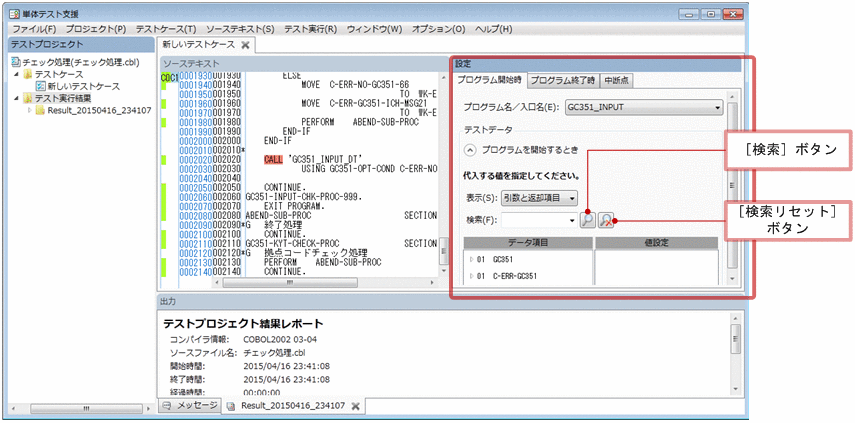Click the テストケース folder icon
The height and width of the screenshot is (423, 855).
pyautogui.click(x=28, y=74)
